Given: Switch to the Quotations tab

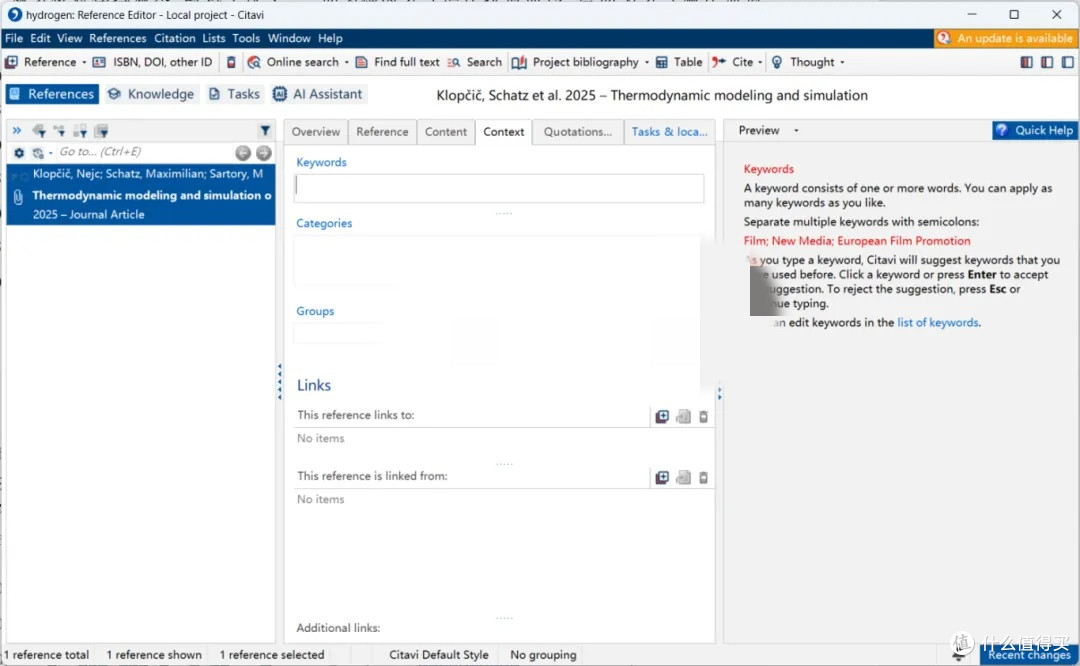Looking at the screenshot, I should pos(577,132).
